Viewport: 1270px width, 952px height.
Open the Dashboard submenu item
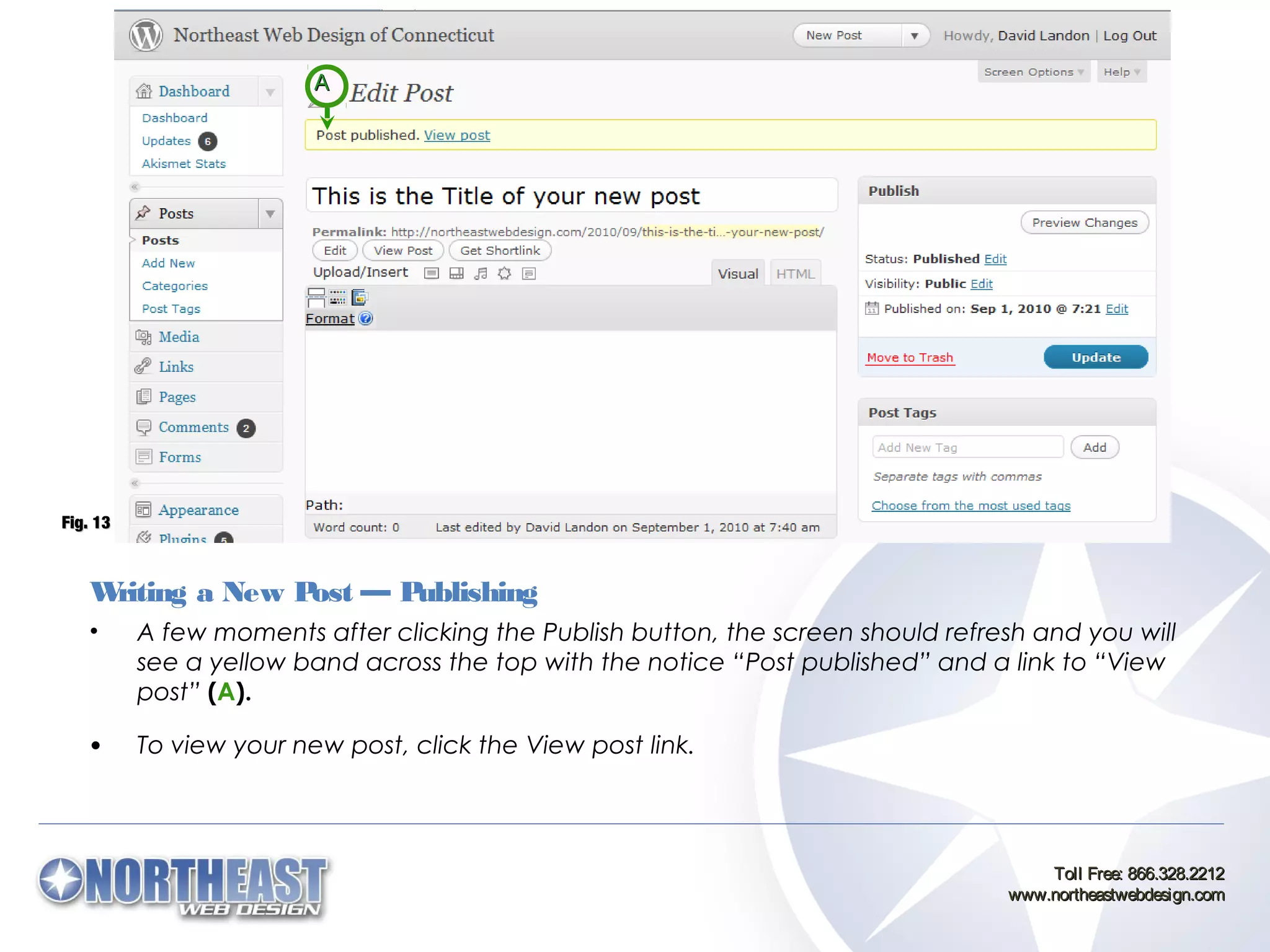tap(175, 118)
